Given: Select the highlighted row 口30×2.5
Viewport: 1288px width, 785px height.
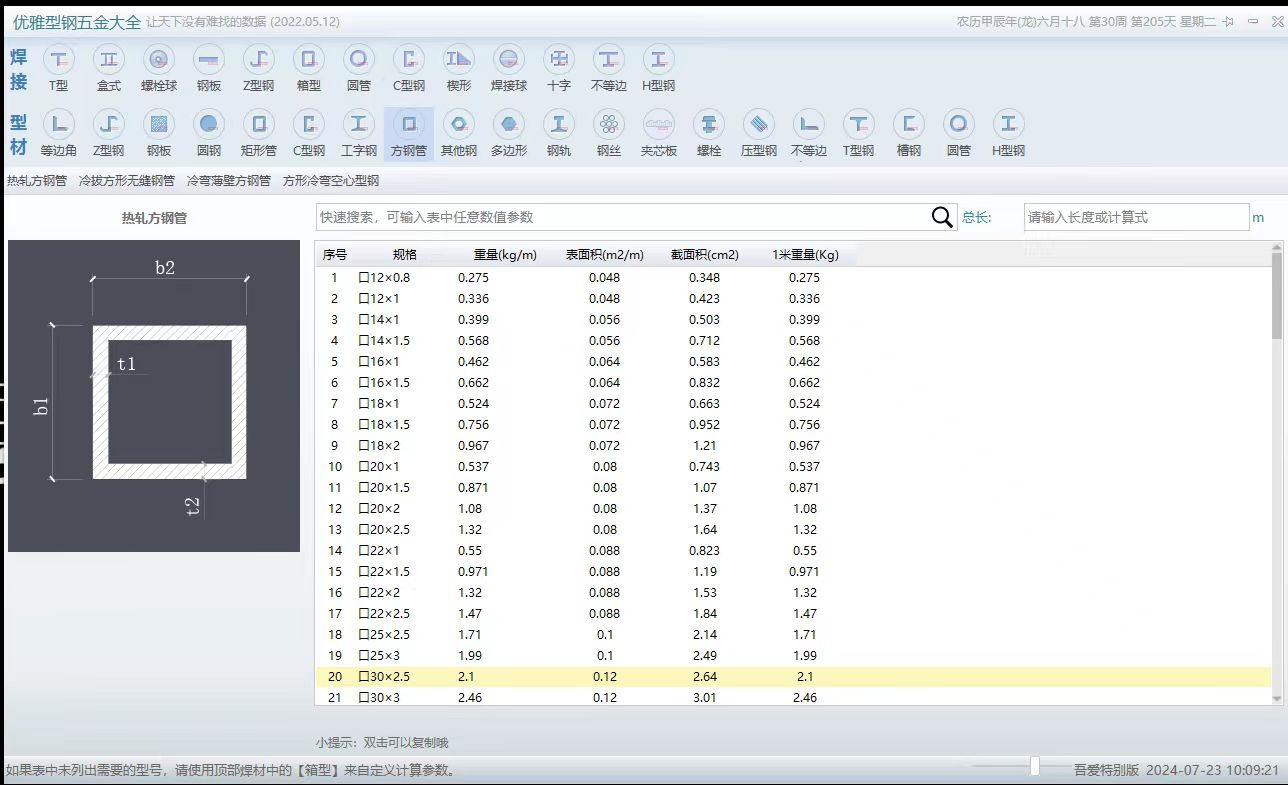Looking at the screenshot, I should [793, 676].
